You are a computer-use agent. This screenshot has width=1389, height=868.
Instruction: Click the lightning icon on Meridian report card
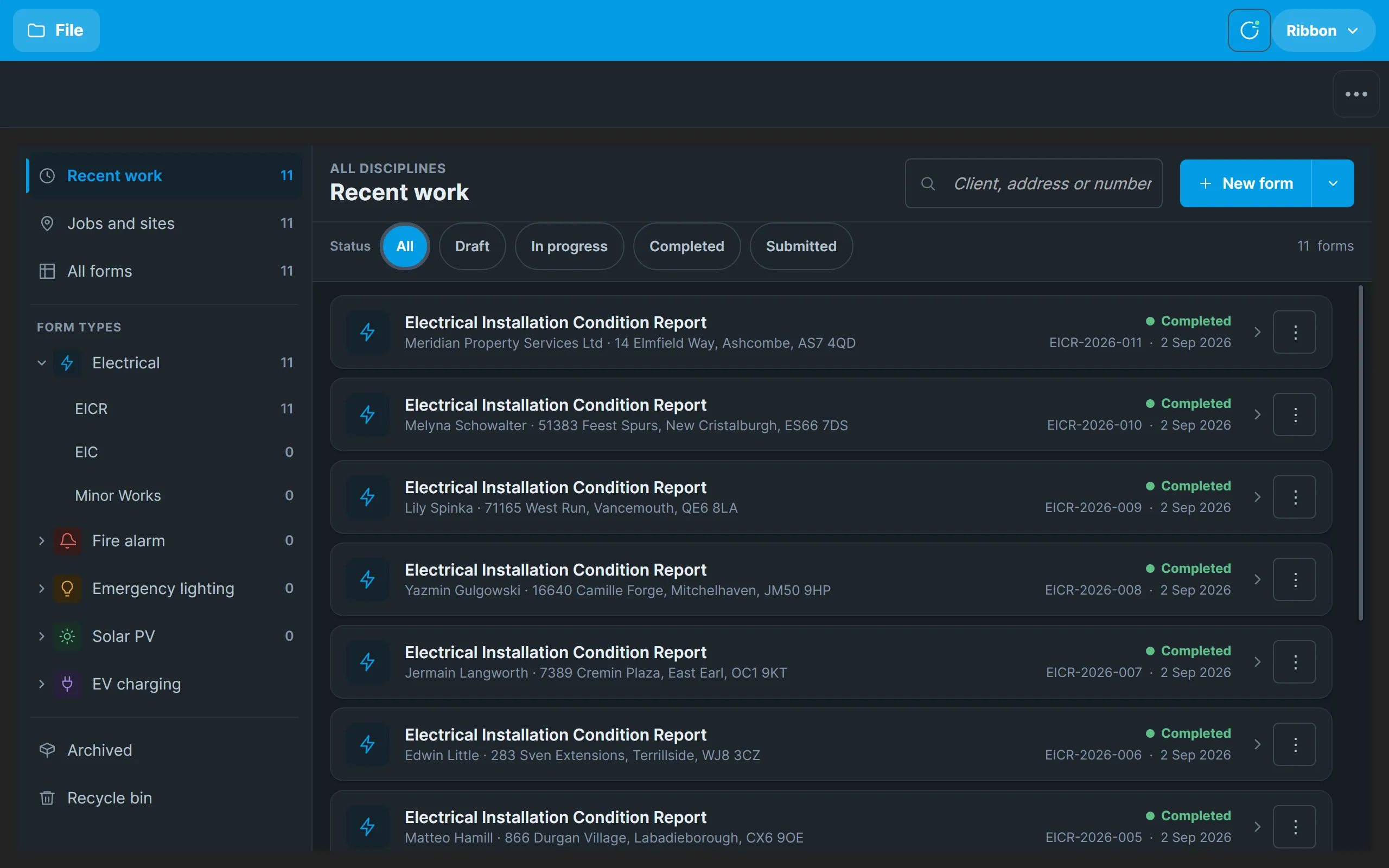367,333
